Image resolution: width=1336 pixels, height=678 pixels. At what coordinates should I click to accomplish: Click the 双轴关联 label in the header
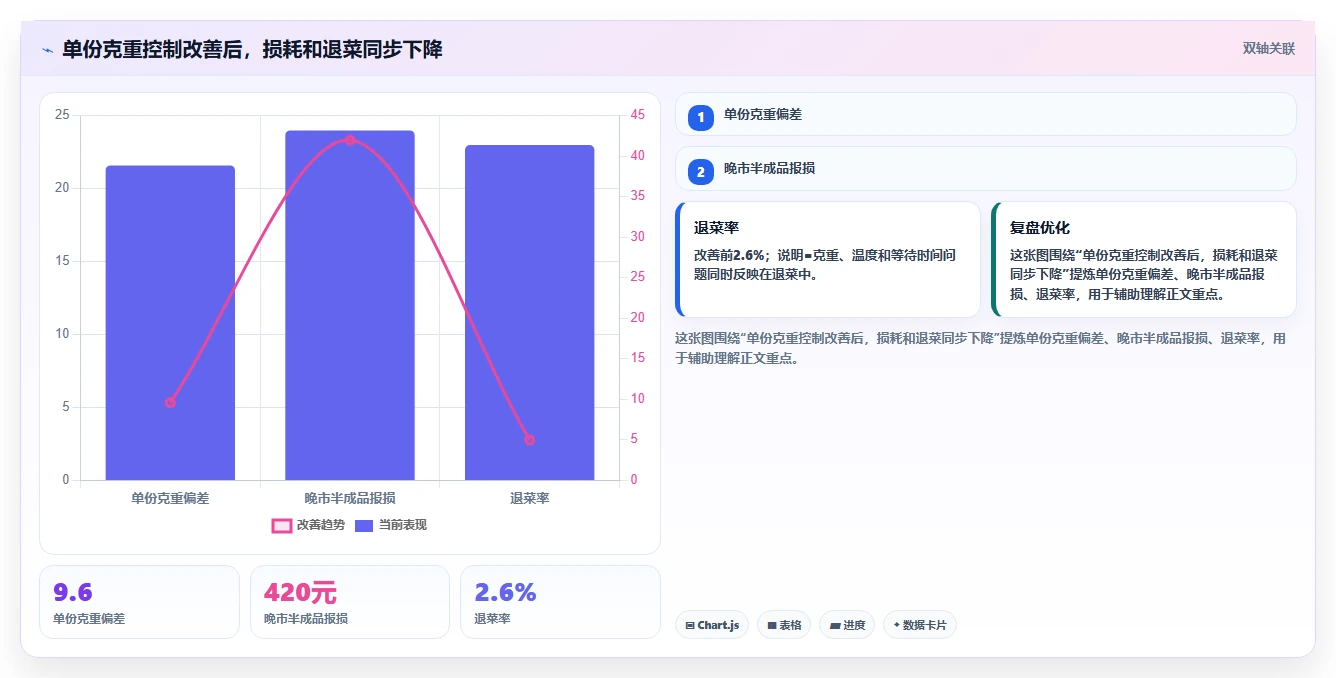coord(1268,49)
